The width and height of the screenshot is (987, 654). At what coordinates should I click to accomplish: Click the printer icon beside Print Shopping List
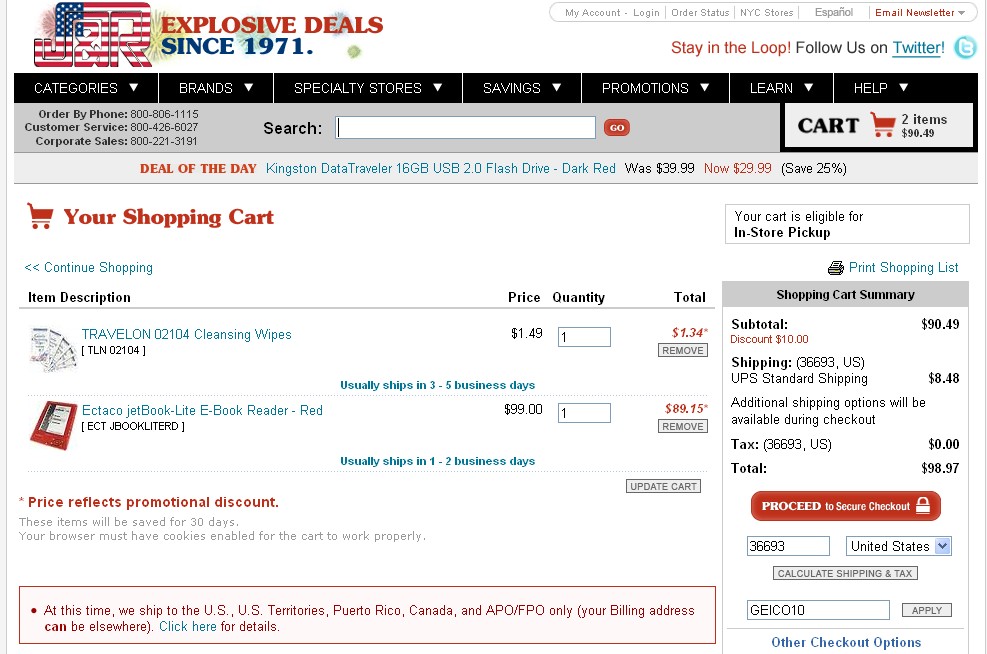pyautogui.click(x=835, y=268)
